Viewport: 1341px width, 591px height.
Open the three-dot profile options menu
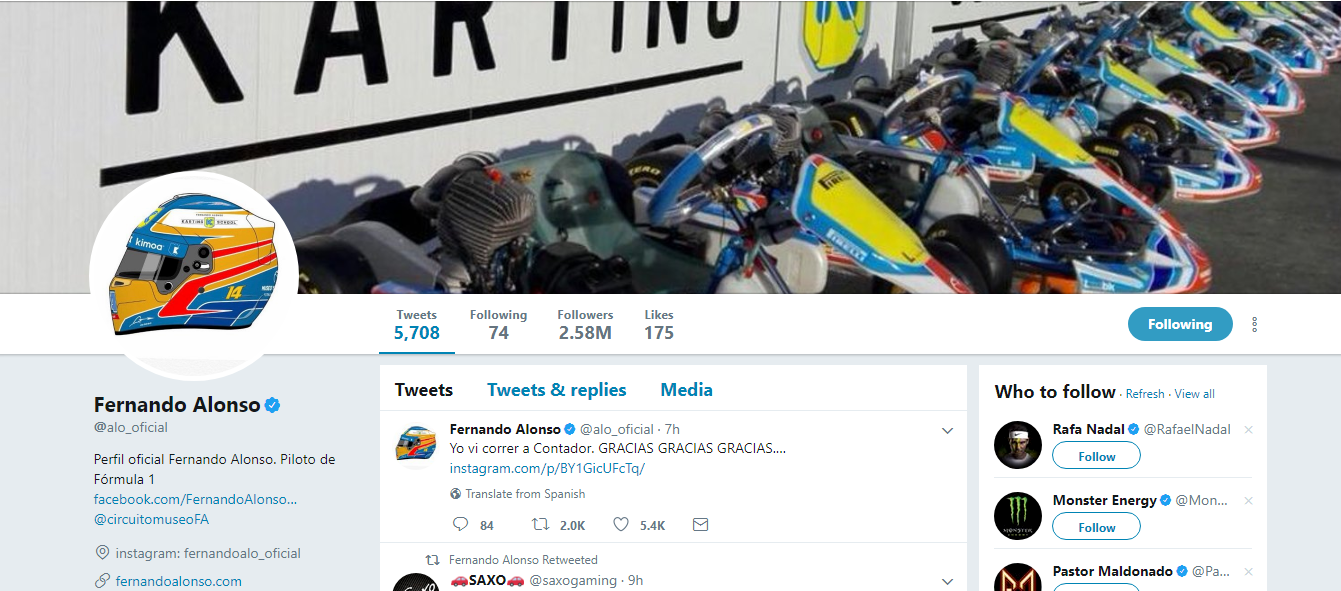coord(1254,325)
